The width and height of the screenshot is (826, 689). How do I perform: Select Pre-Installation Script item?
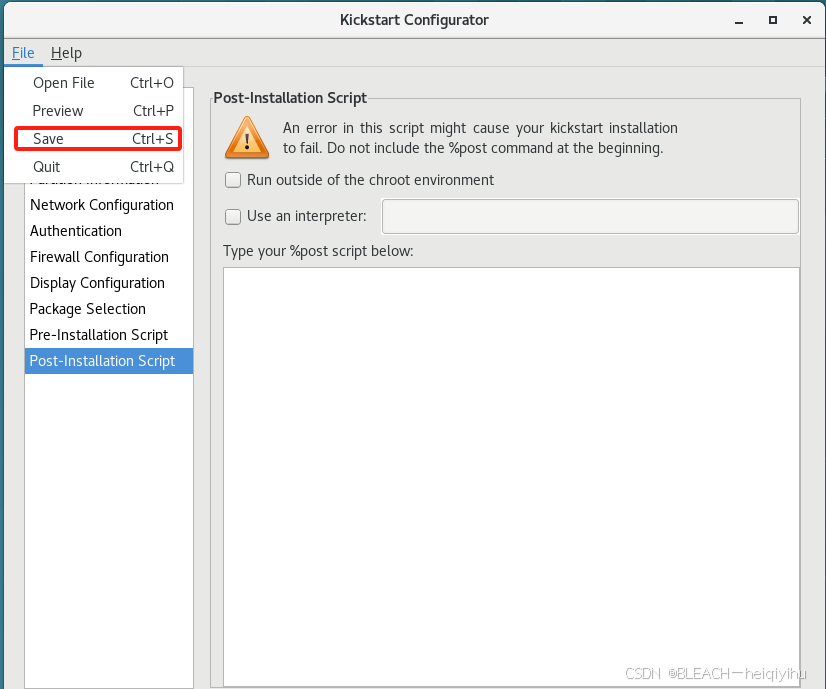tap(109, 335)
